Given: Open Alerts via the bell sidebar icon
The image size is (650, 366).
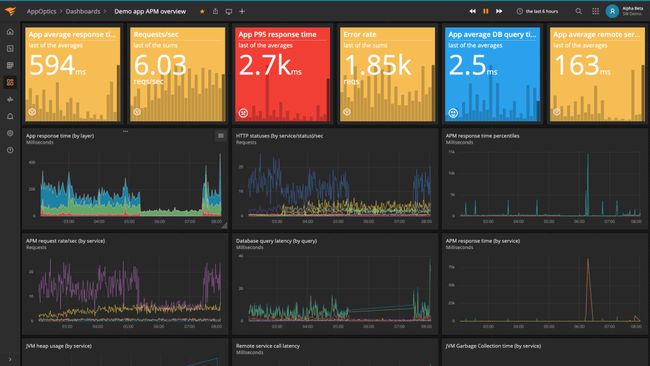Looking at the screenshot, I should click(10, 116).
